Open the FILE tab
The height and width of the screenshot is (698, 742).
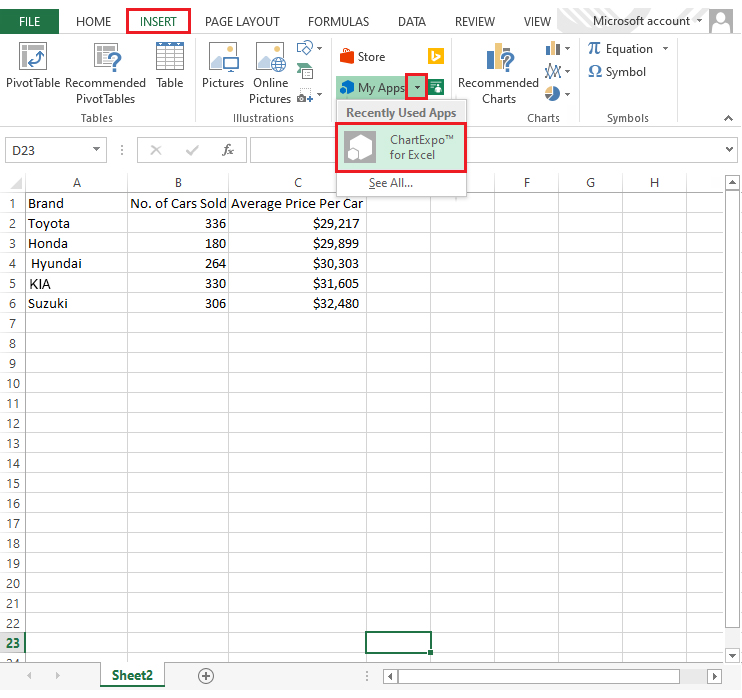point(29,21)
